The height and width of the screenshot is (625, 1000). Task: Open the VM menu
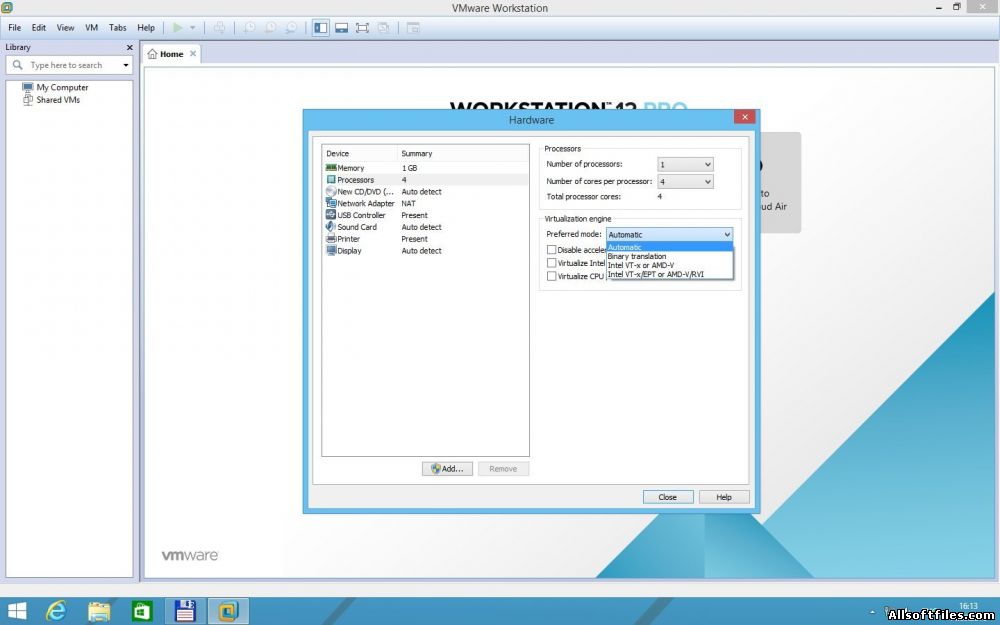[91, 28]
